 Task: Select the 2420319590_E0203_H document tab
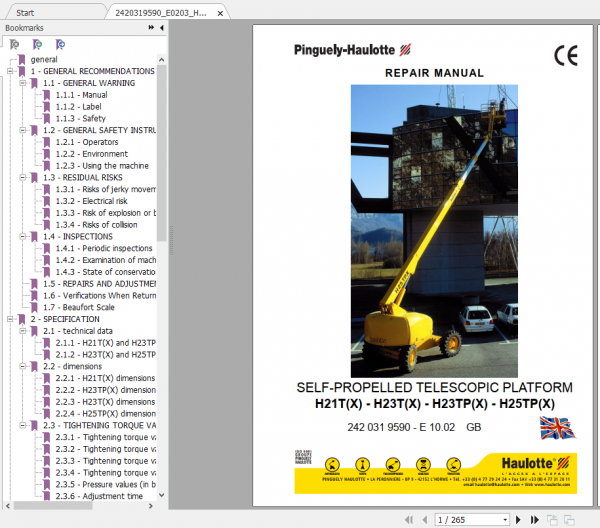(x=161, y=13)
